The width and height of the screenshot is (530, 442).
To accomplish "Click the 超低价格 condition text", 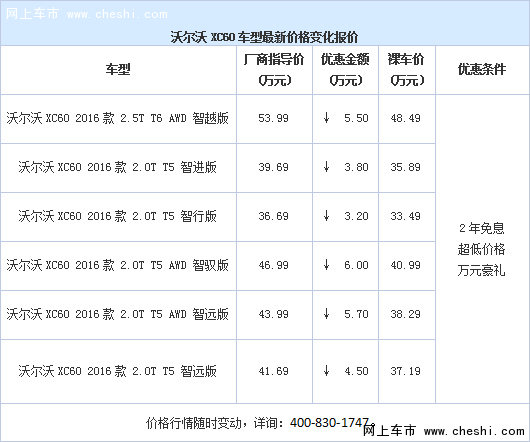I will 482,249.
